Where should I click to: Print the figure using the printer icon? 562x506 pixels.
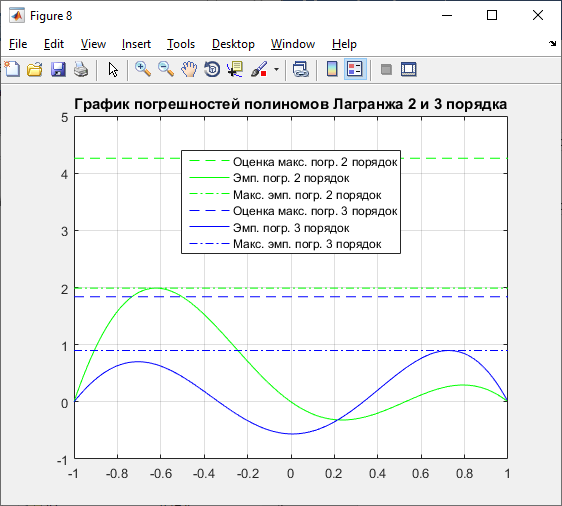coord(81,69)
